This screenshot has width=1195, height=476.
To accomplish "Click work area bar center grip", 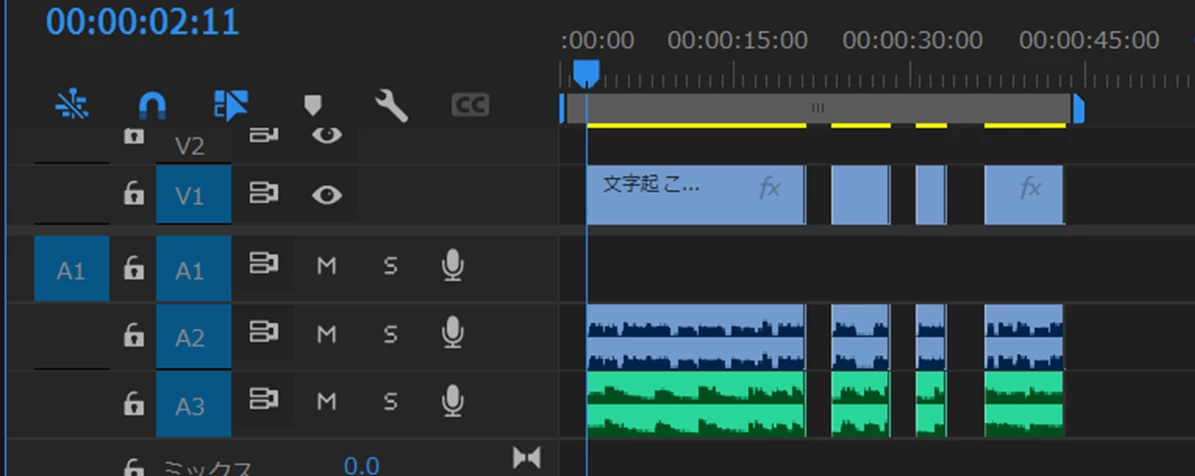I will pyautogui.click(x=818, y=108).
